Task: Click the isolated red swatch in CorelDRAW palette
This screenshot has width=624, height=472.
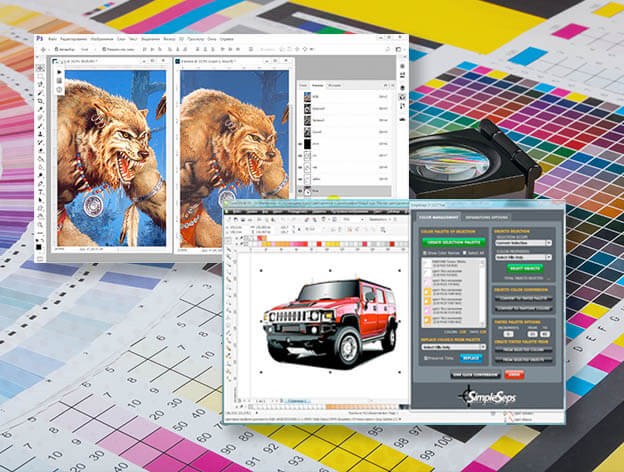Action: tap(319, 244)
